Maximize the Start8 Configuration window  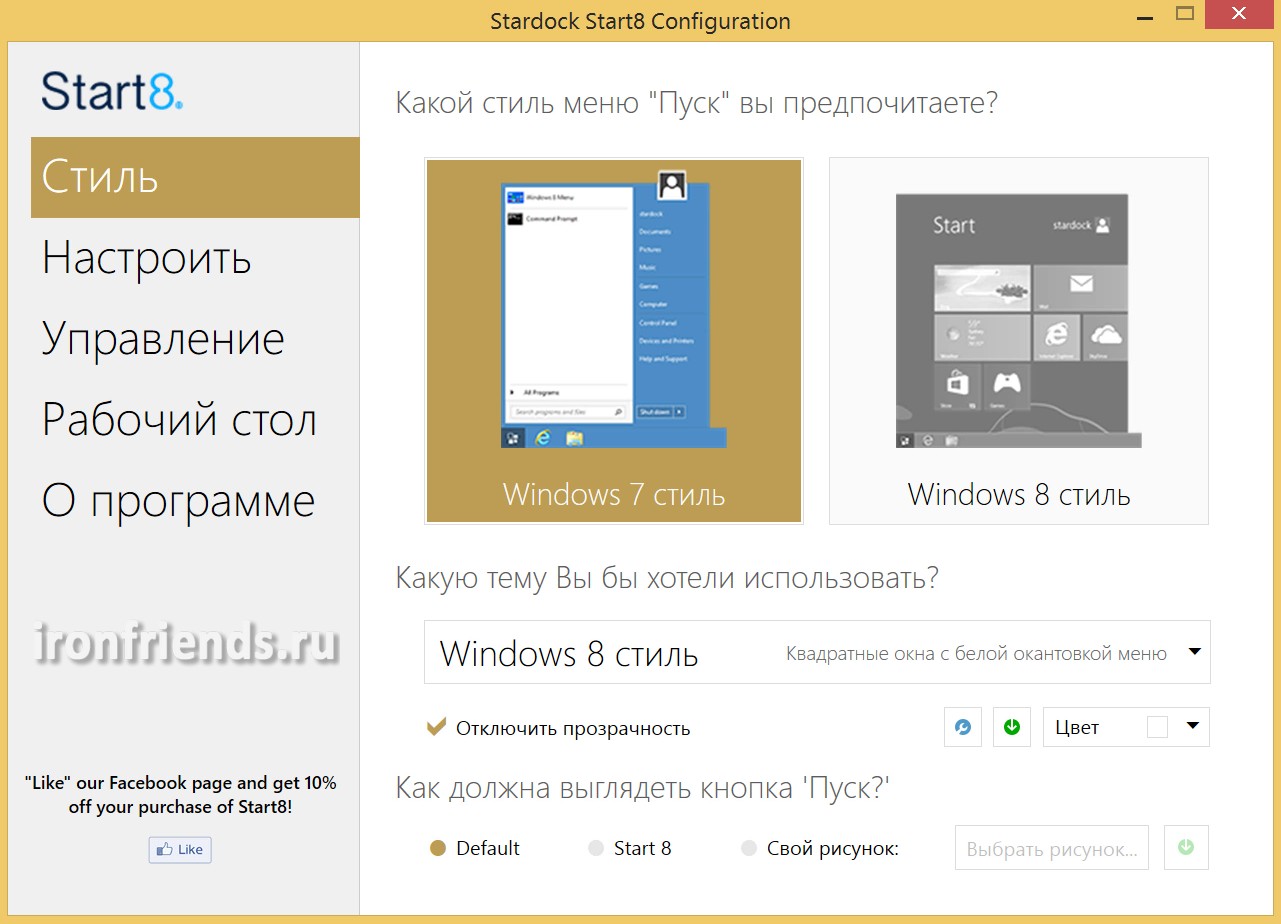point(1186,14)
